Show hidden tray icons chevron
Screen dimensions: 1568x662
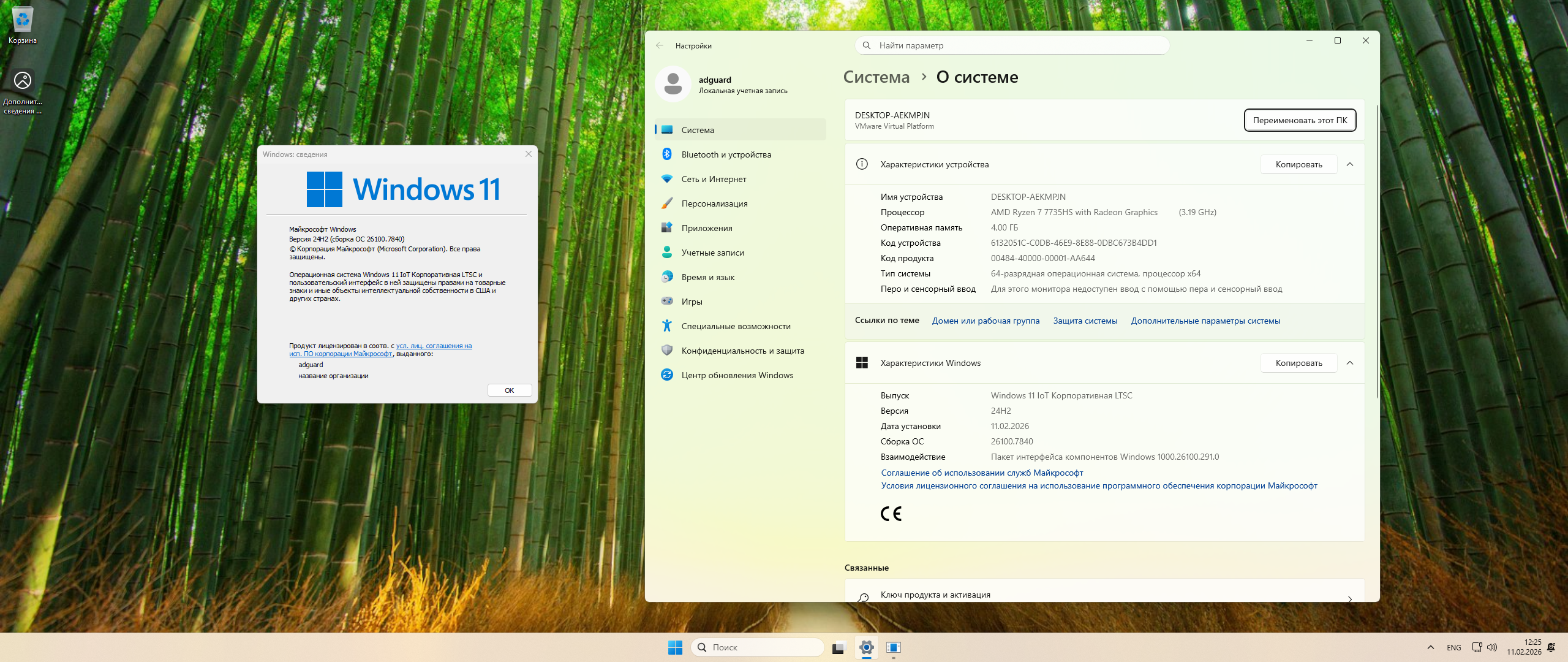click(x=1431, y=647)
